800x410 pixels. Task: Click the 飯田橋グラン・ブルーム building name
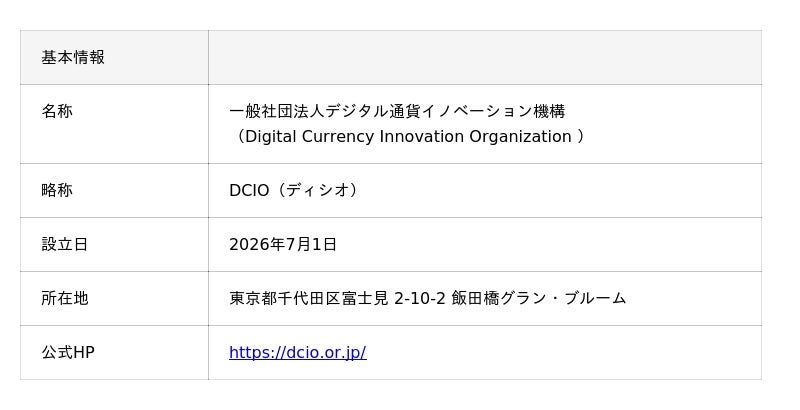tap(538, 298)
